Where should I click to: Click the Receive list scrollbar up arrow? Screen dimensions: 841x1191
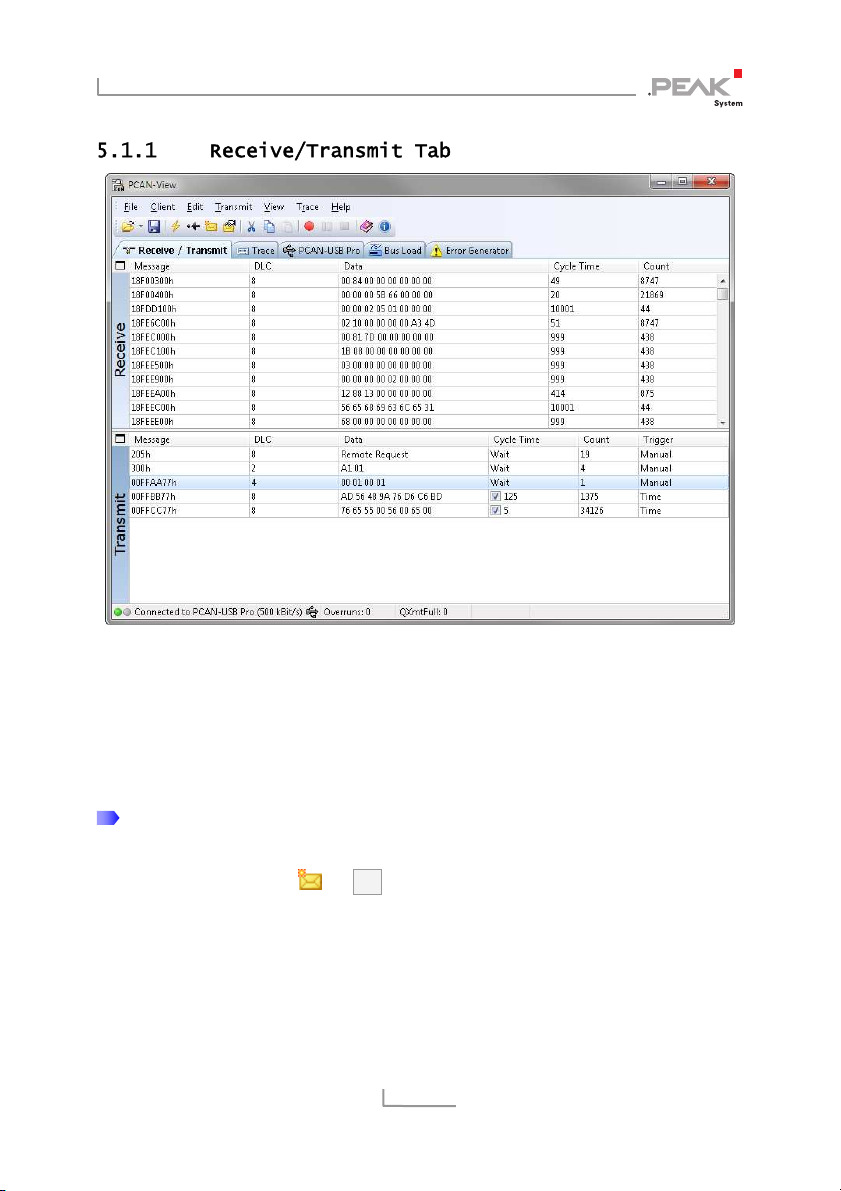[x=722, y=280]
